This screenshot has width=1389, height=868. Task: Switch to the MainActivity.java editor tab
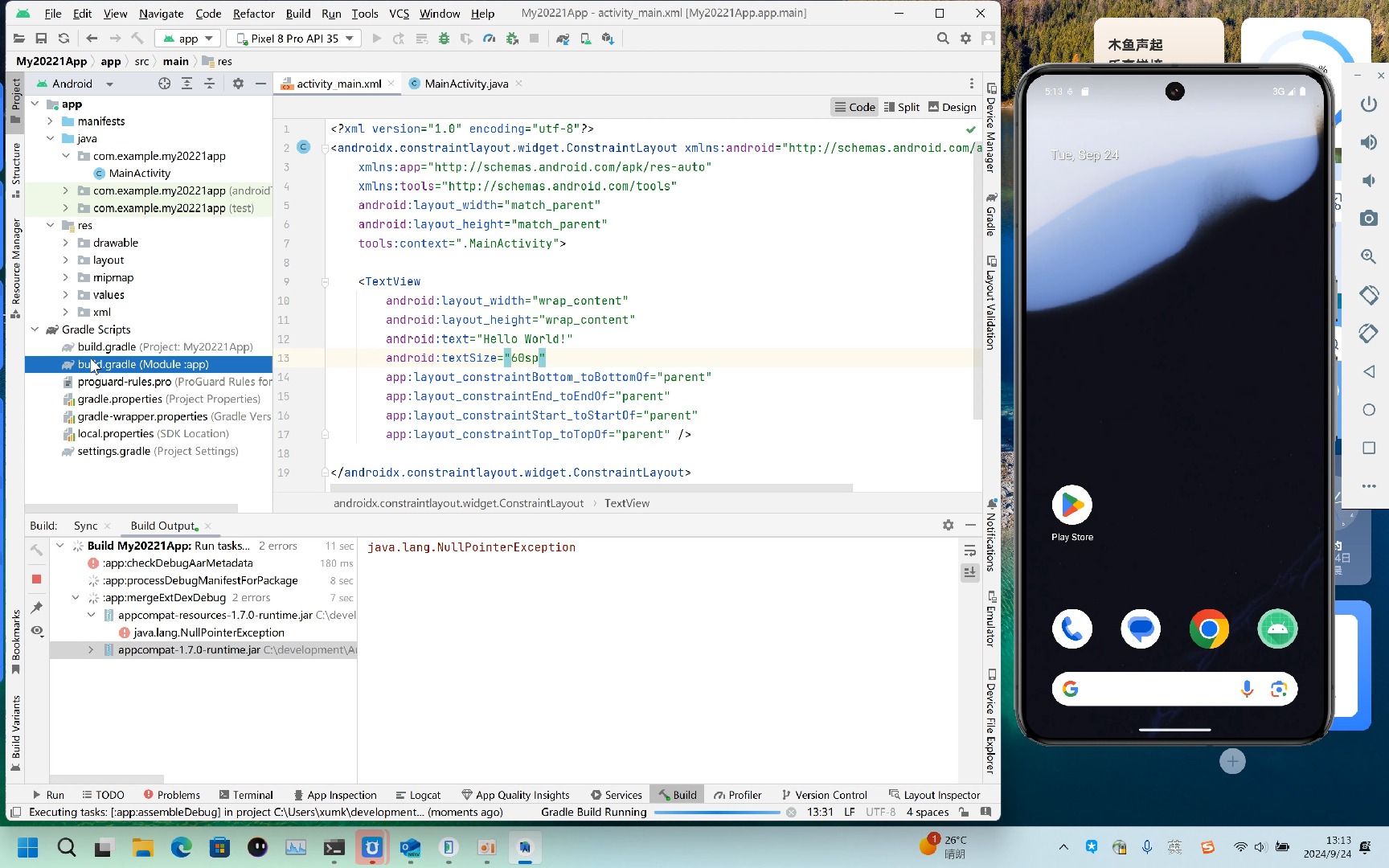tap(465, 83)
